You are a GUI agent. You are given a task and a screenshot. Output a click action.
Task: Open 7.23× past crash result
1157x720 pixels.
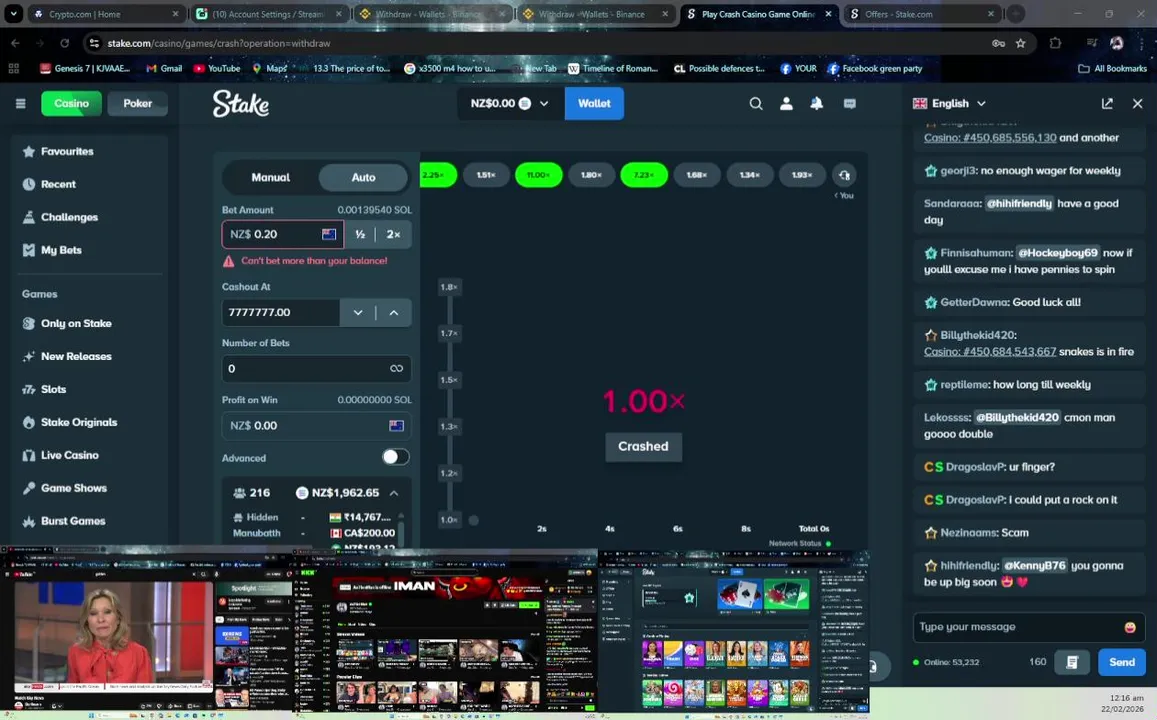tap(644, 176)
